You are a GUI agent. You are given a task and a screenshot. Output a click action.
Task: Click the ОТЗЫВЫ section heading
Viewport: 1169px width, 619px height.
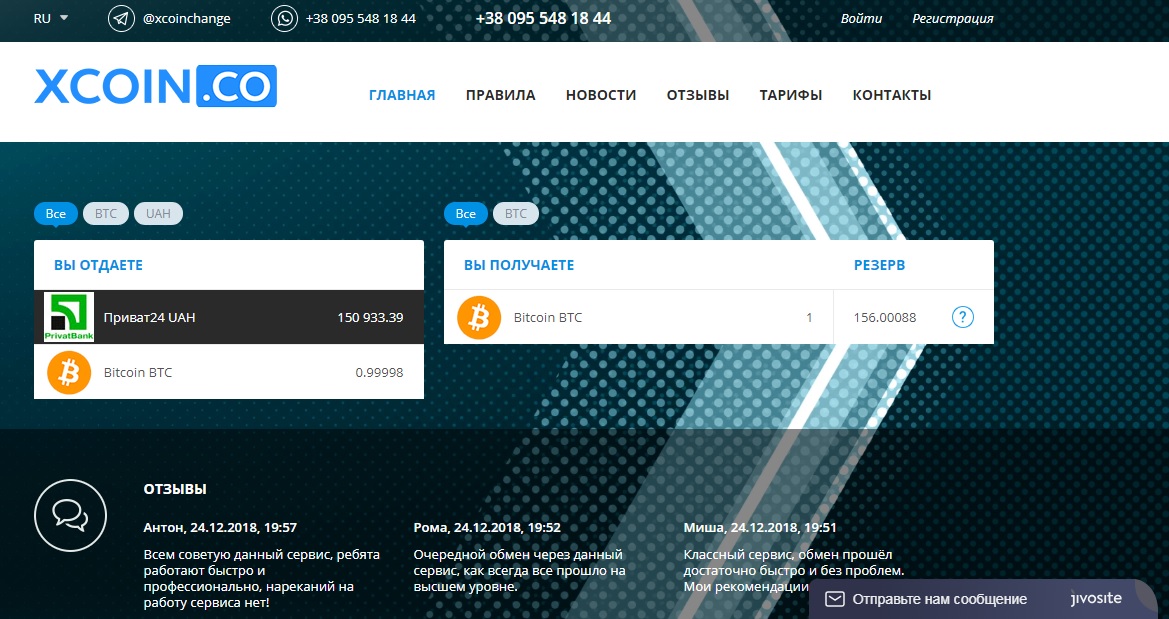(175, 490)
